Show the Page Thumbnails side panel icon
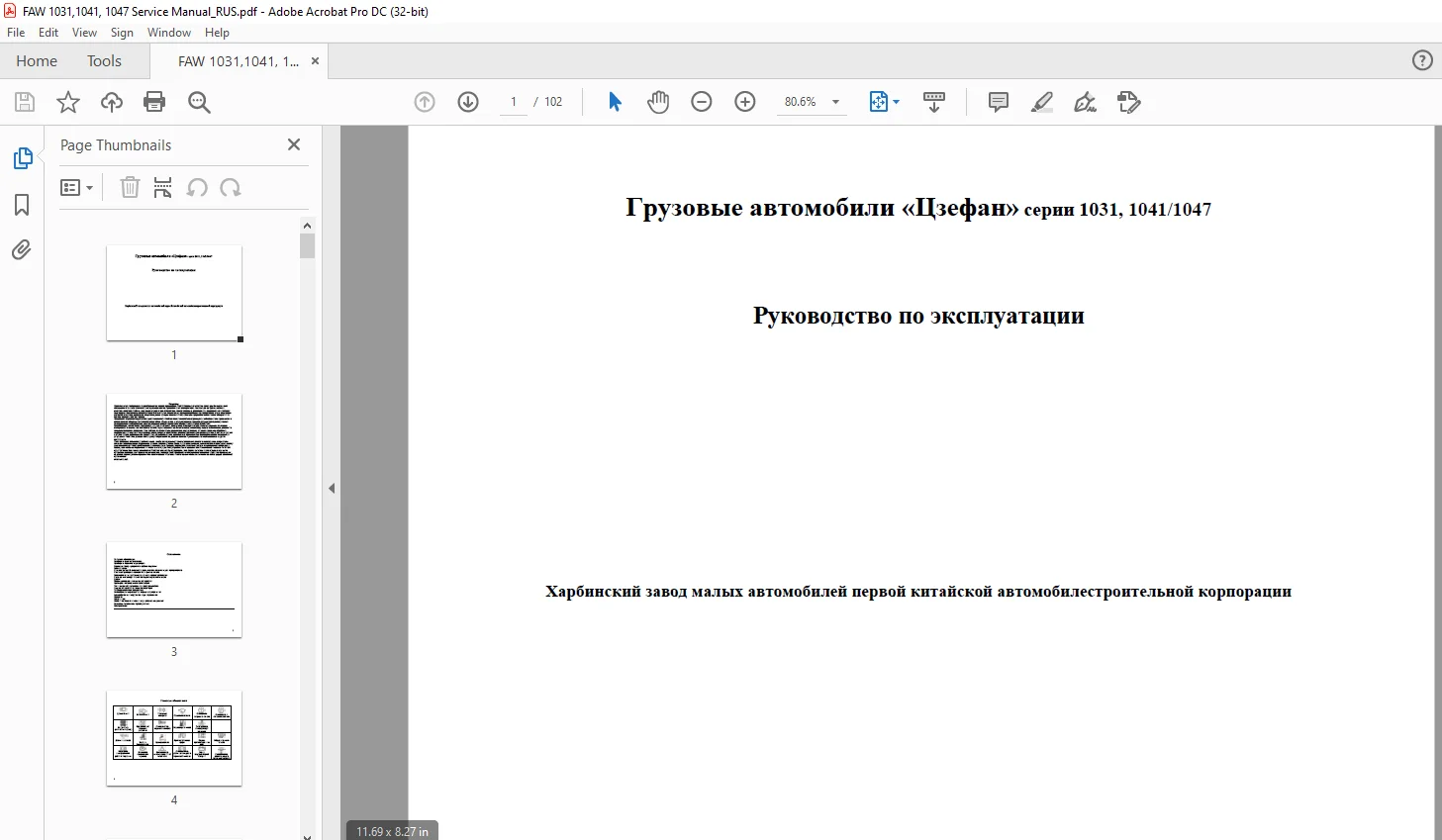This screenshot has width=1442, height=840. (x=22, y=158)
